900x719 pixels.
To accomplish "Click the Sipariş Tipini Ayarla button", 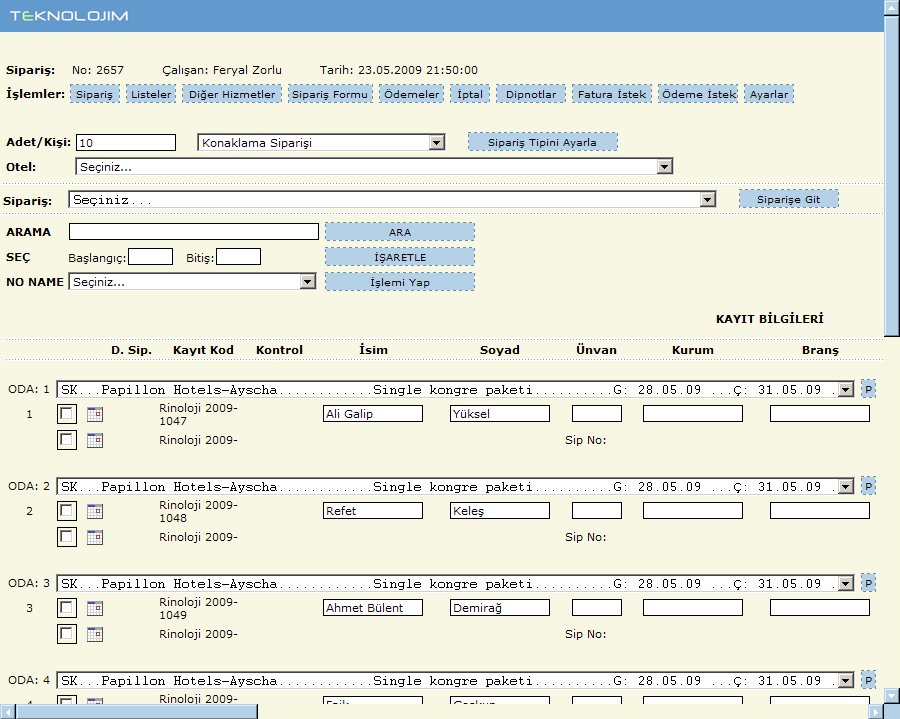I will point(542,142).
